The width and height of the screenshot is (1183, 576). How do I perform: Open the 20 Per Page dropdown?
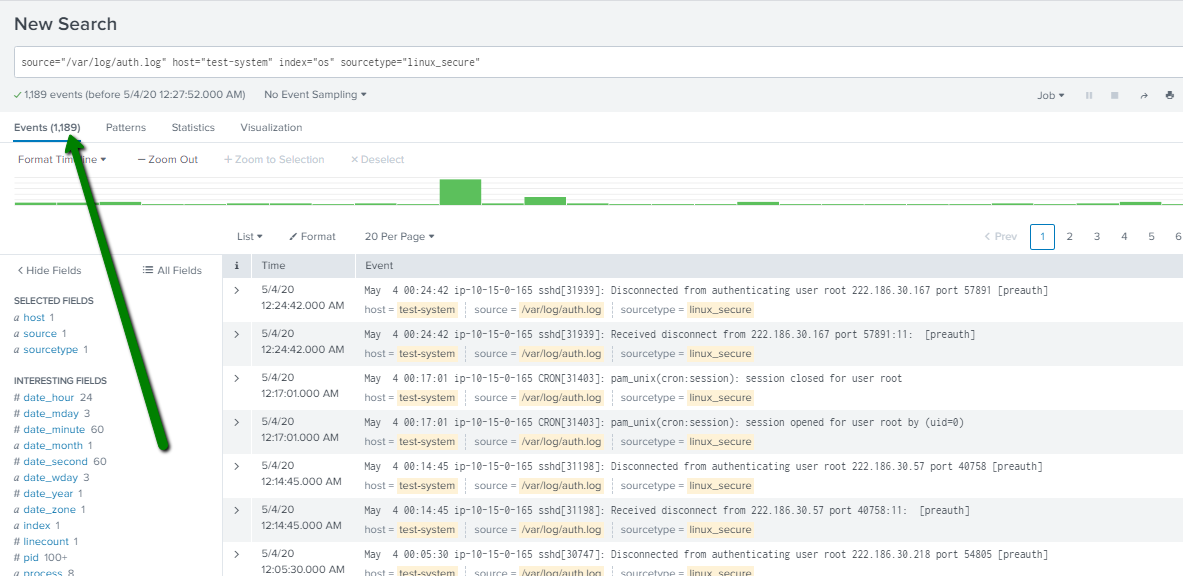click(398, 236)
